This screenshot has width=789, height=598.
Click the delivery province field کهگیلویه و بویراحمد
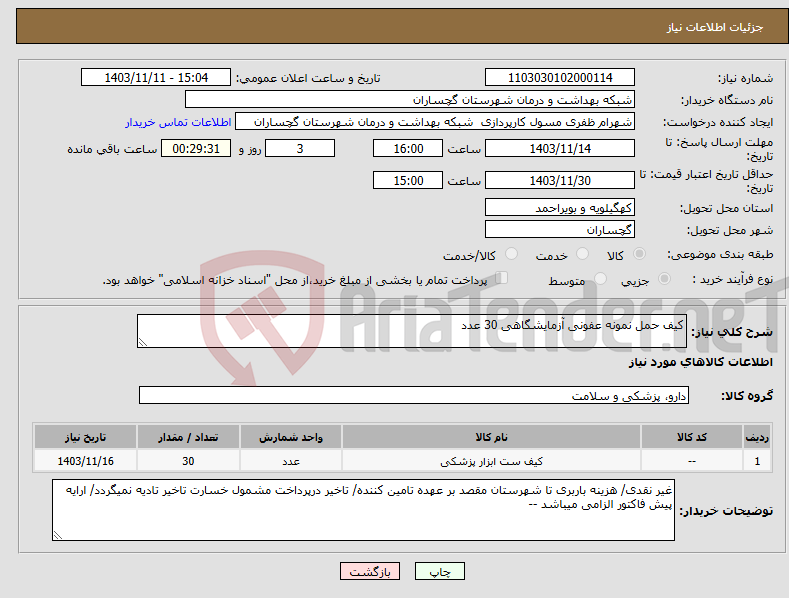click(x=560, y=207)
